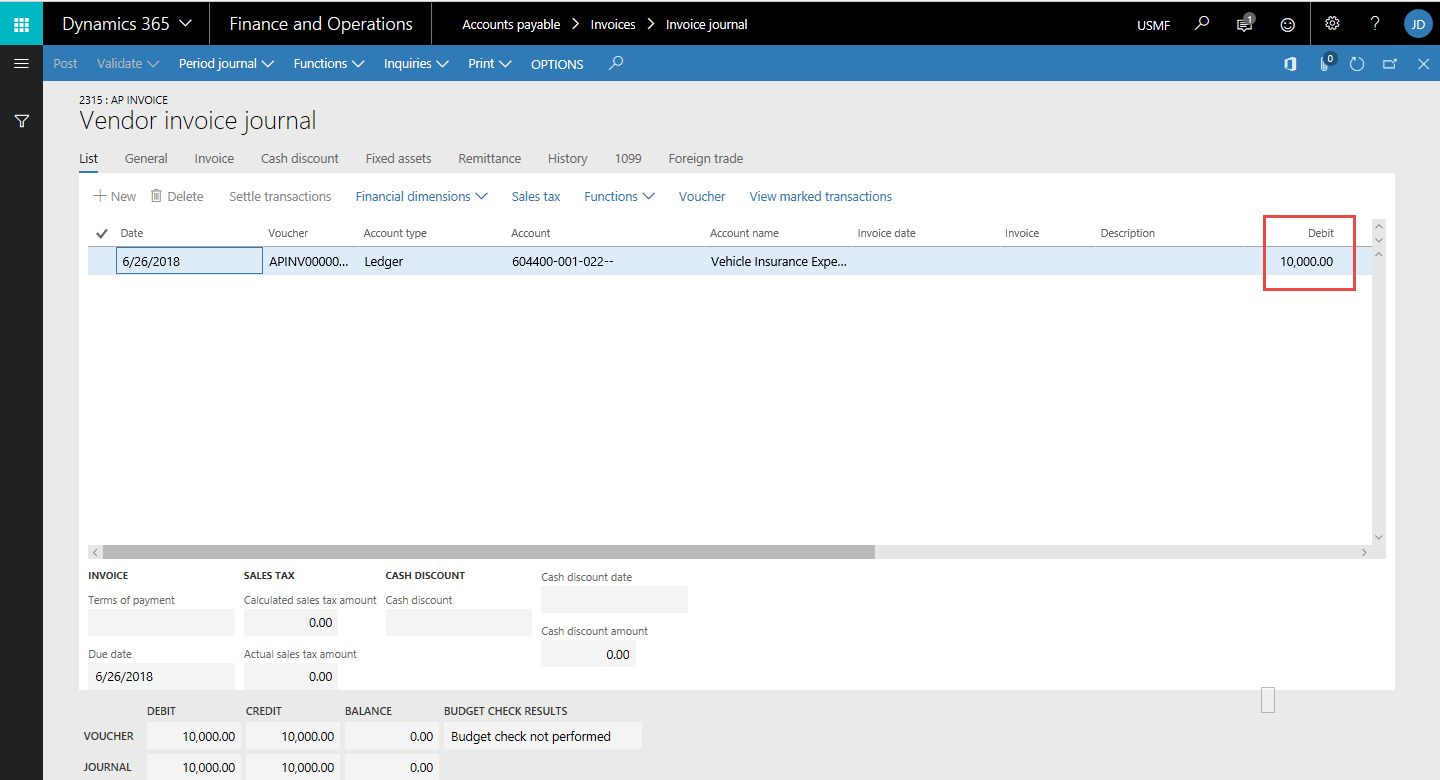Expand the Validate menu
The height and width of the screenshot is (780, 1440).
(x=128, y=63)
